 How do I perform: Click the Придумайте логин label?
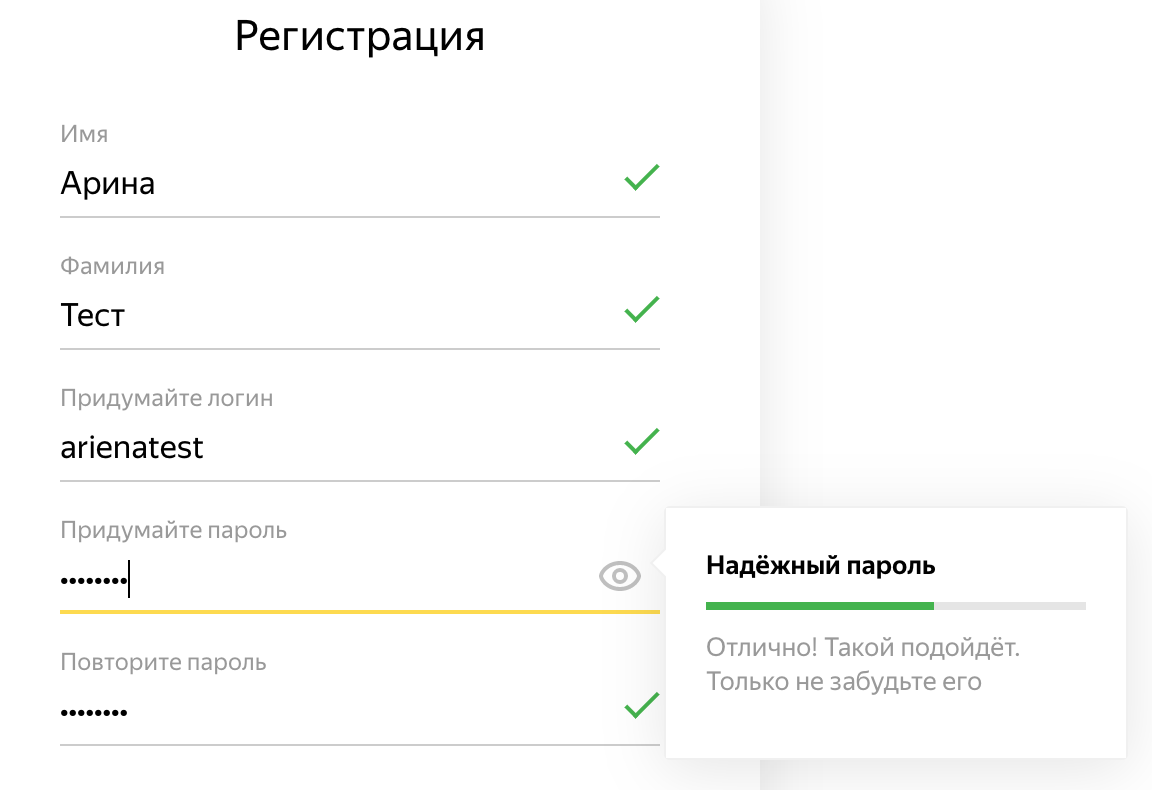coord(166,398)
